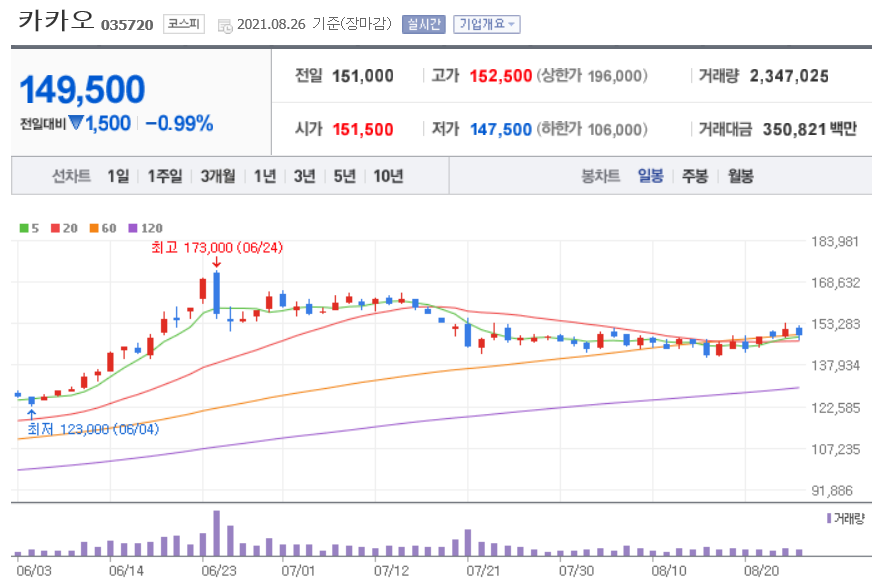872x584 pixels.
Task: Click the 07/12 date axis label
Action: click(x=392, y=571)
